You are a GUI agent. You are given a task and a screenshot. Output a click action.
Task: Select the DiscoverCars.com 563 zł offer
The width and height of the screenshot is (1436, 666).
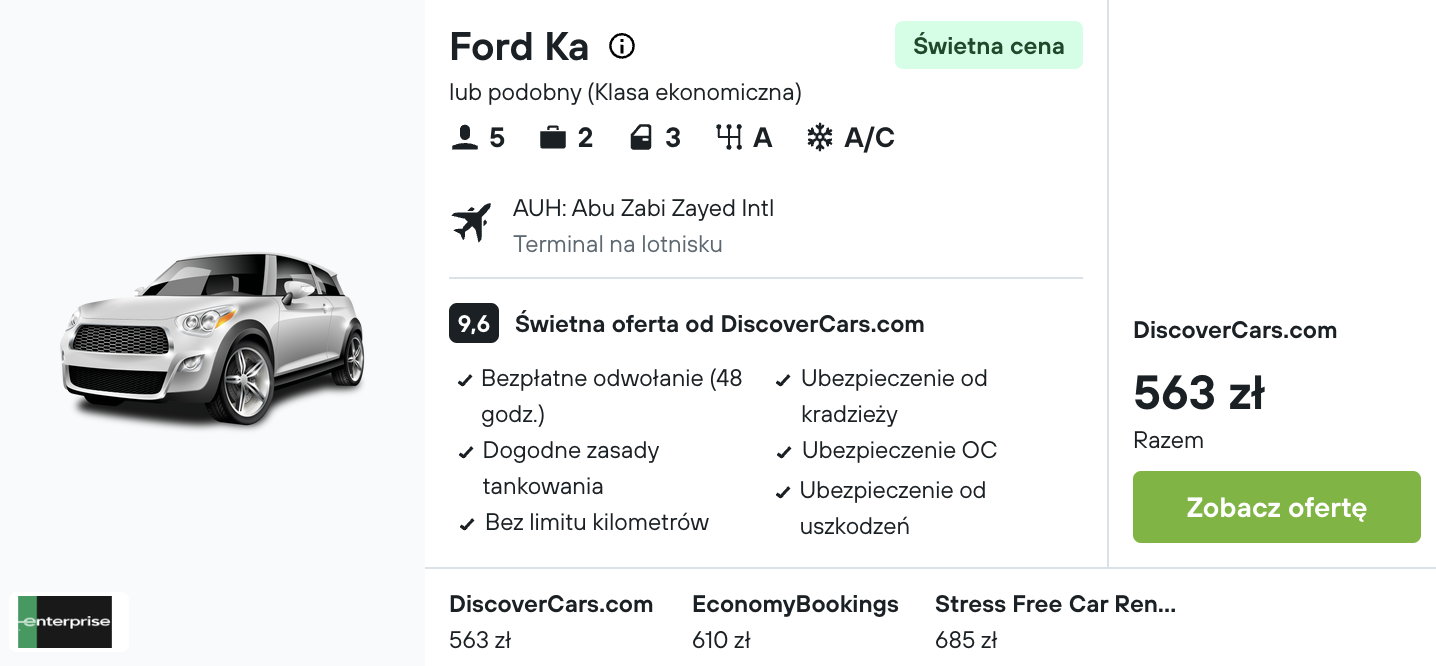coord(551,621)
